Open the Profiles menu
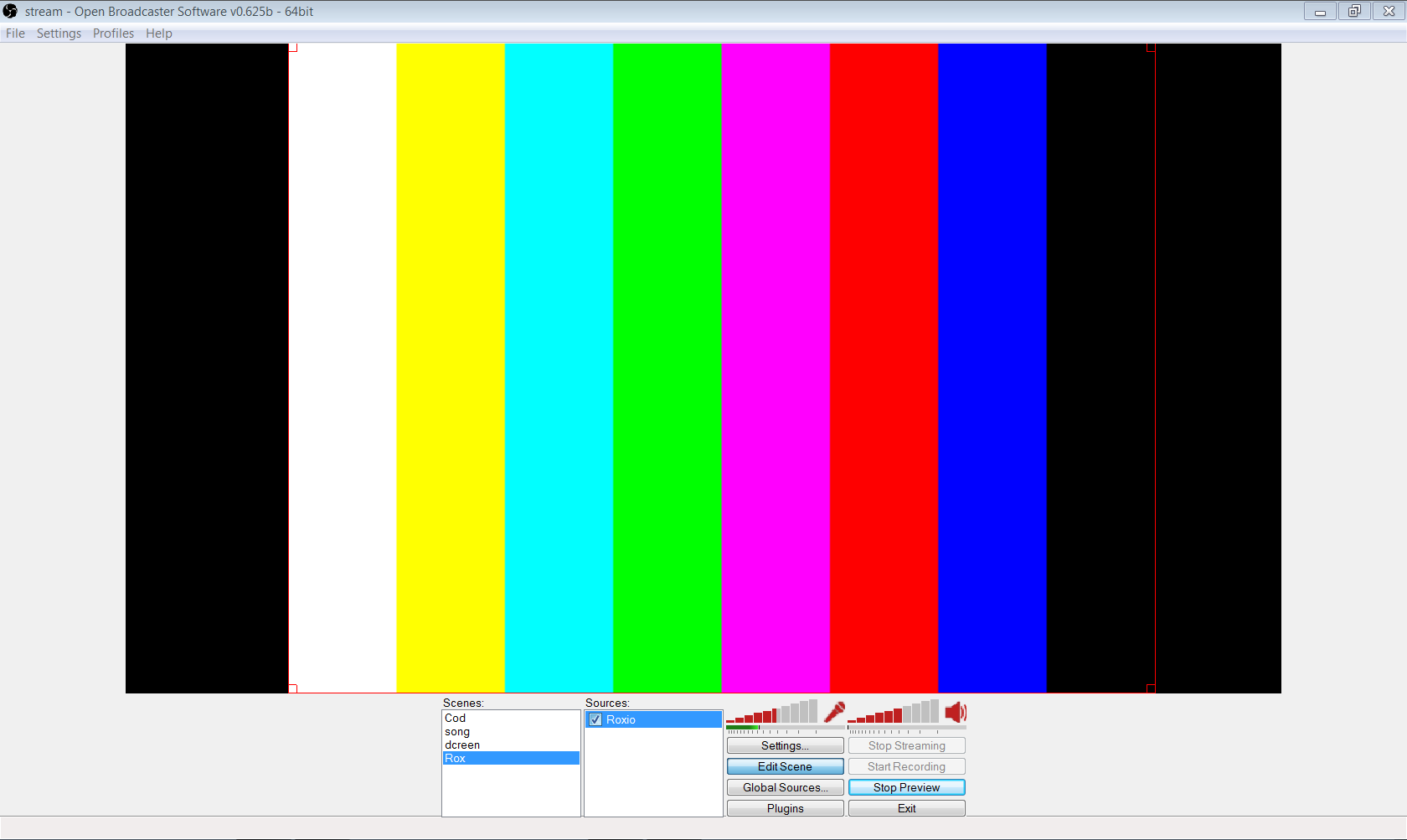The height and width of the screenshot is (840, 1407). point(113,33)
